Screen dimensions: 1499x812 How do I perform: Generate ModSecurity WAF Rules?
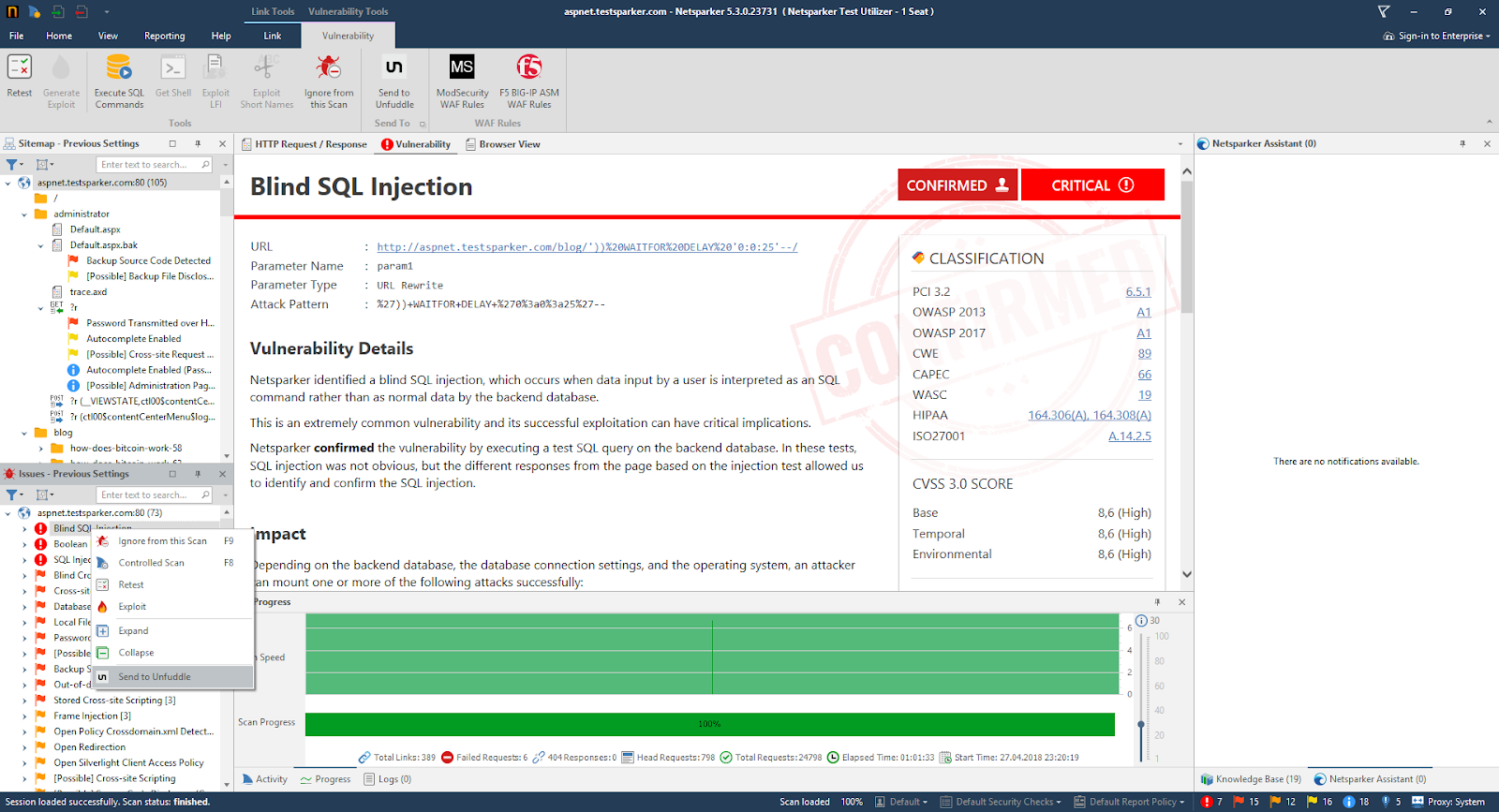point(462,68)
